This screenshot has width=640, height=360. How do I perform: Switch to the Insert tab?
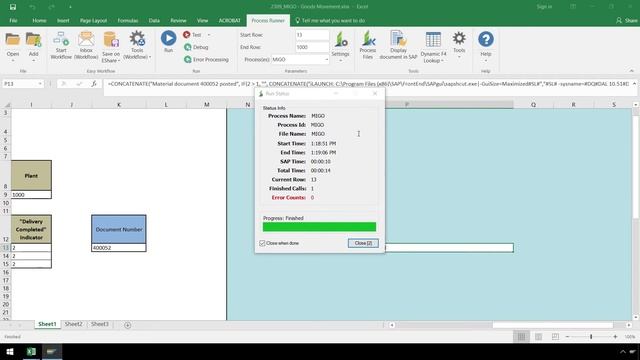pos(63,20)
